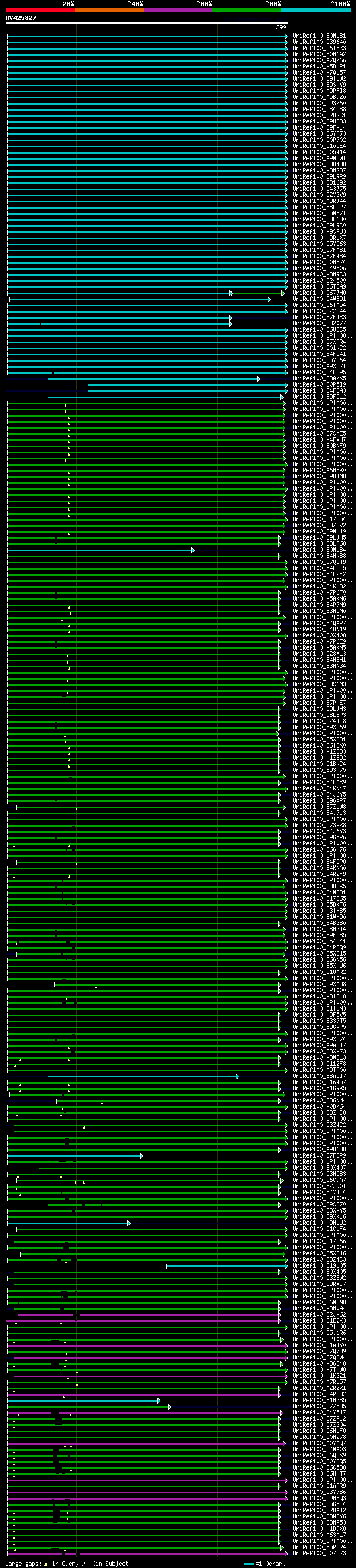Viewport: 356px width, 1568px height.
Task: Open hit UniRef100_B0M1A2
Action: pyautogui.click(x=319, y=54)
